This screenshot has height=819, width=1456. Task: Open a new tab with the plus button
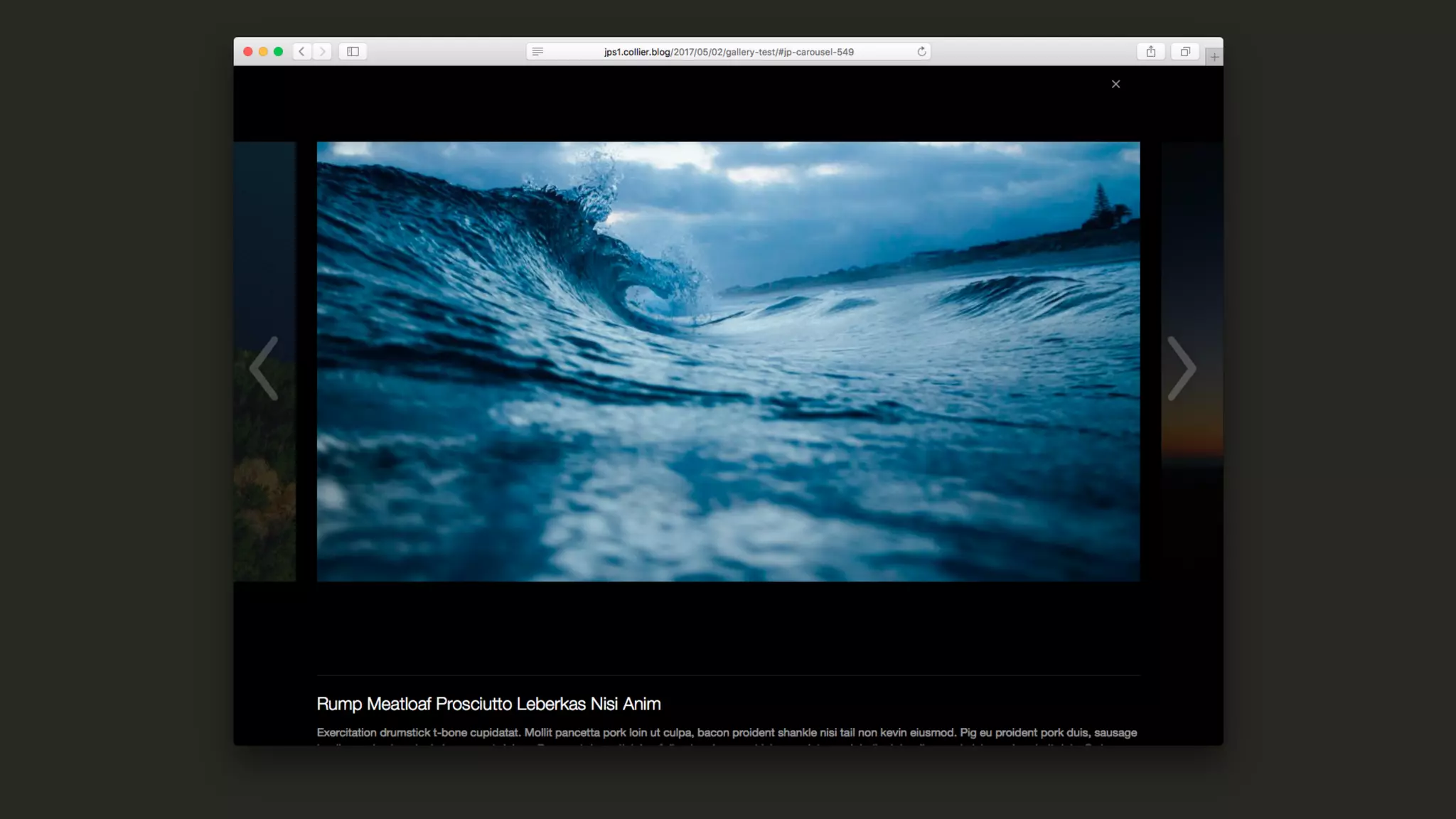coord(1214,57)
